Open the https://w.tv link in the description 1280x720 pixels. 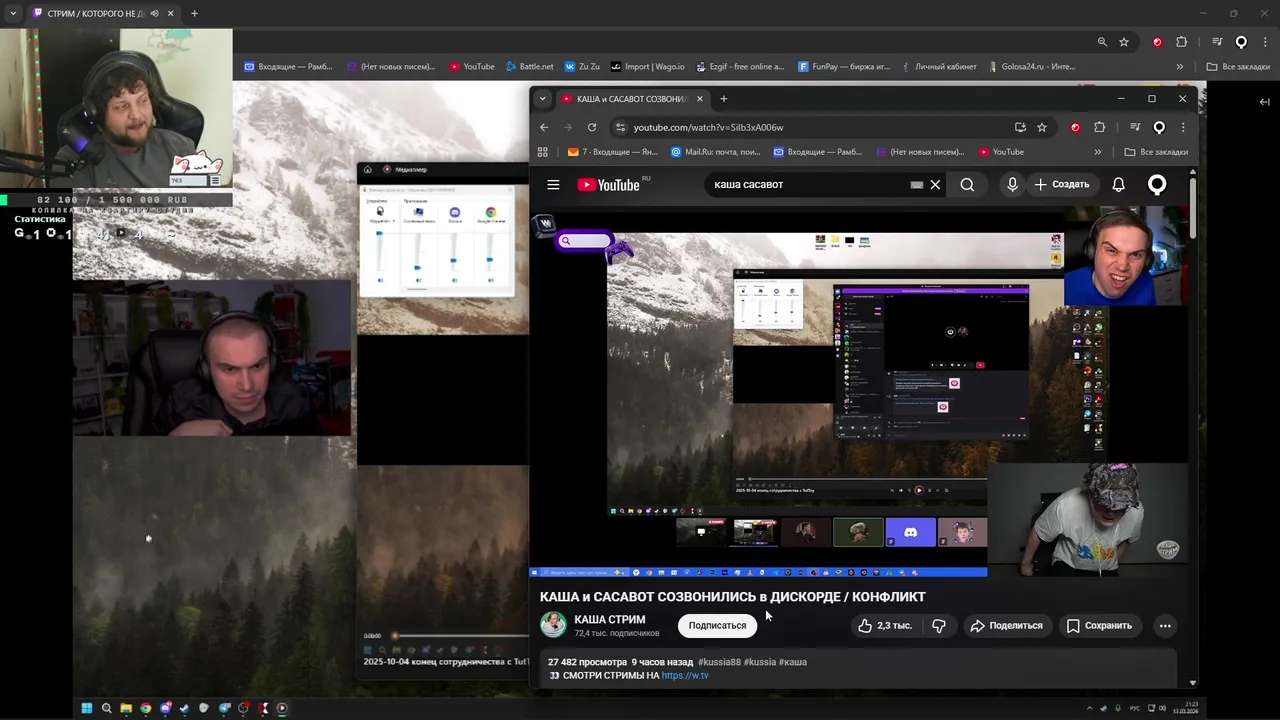[x=685, y=676]
